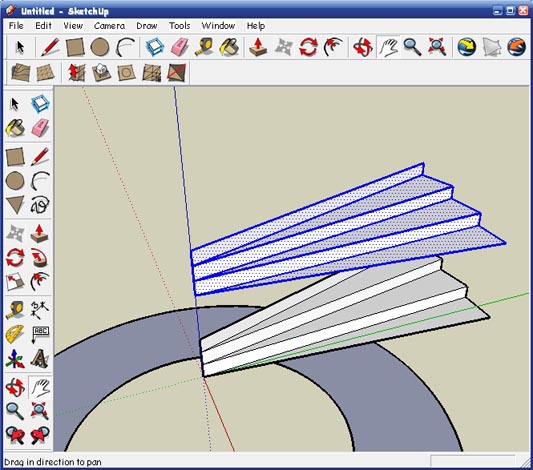Open the Draw menu

click(147, 26)
